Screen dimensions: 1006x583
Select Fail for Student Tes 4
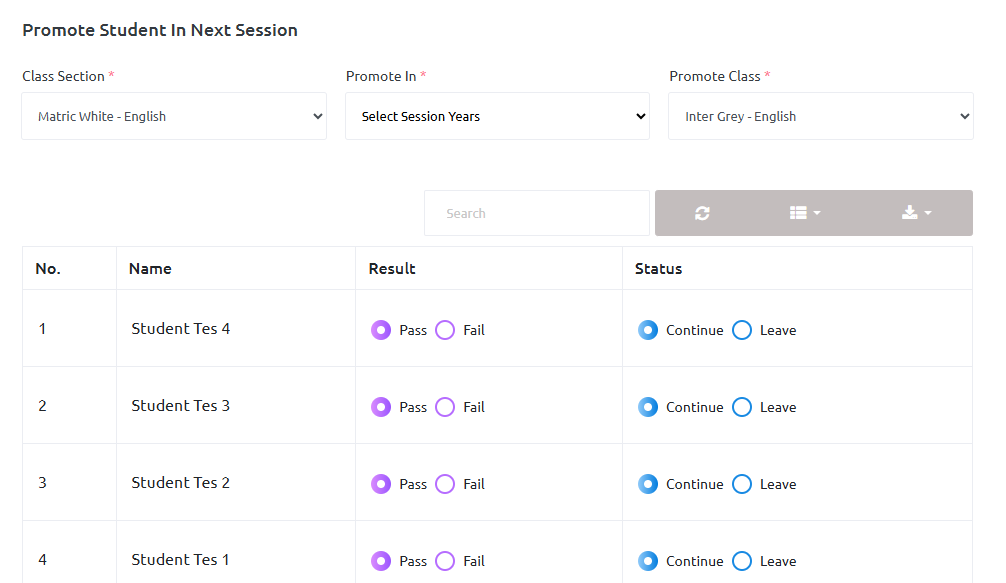(445, 330)
